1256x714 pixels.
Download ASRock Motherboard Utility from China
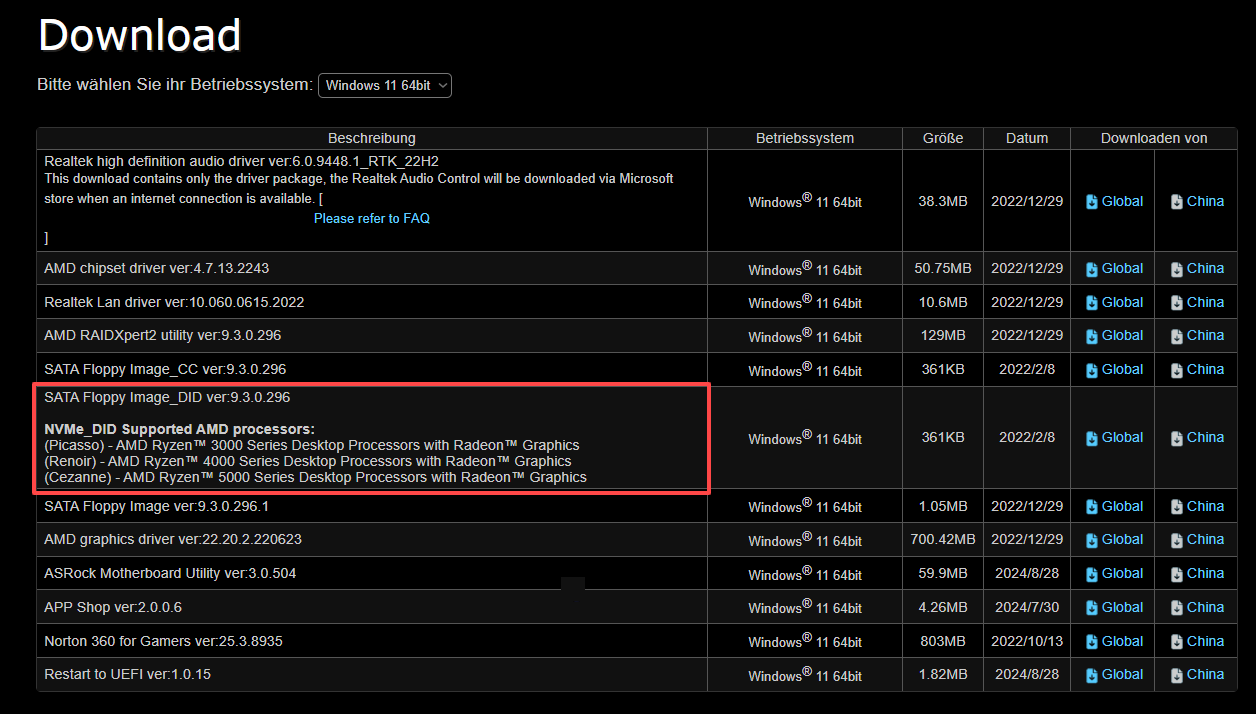coord(1197,573)
